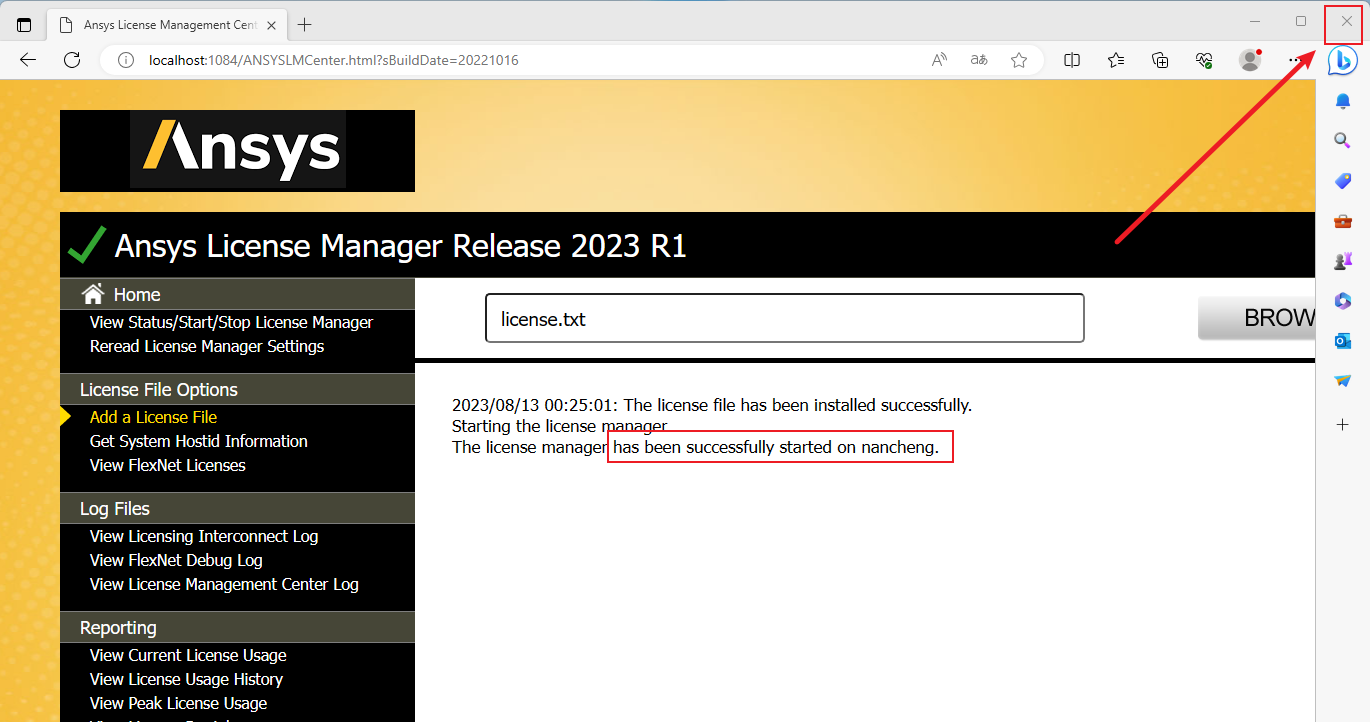Viewport: 1370px width, 722px height.
Task: Open the Outlook sidebar icon
Action: pos(1343,341)
